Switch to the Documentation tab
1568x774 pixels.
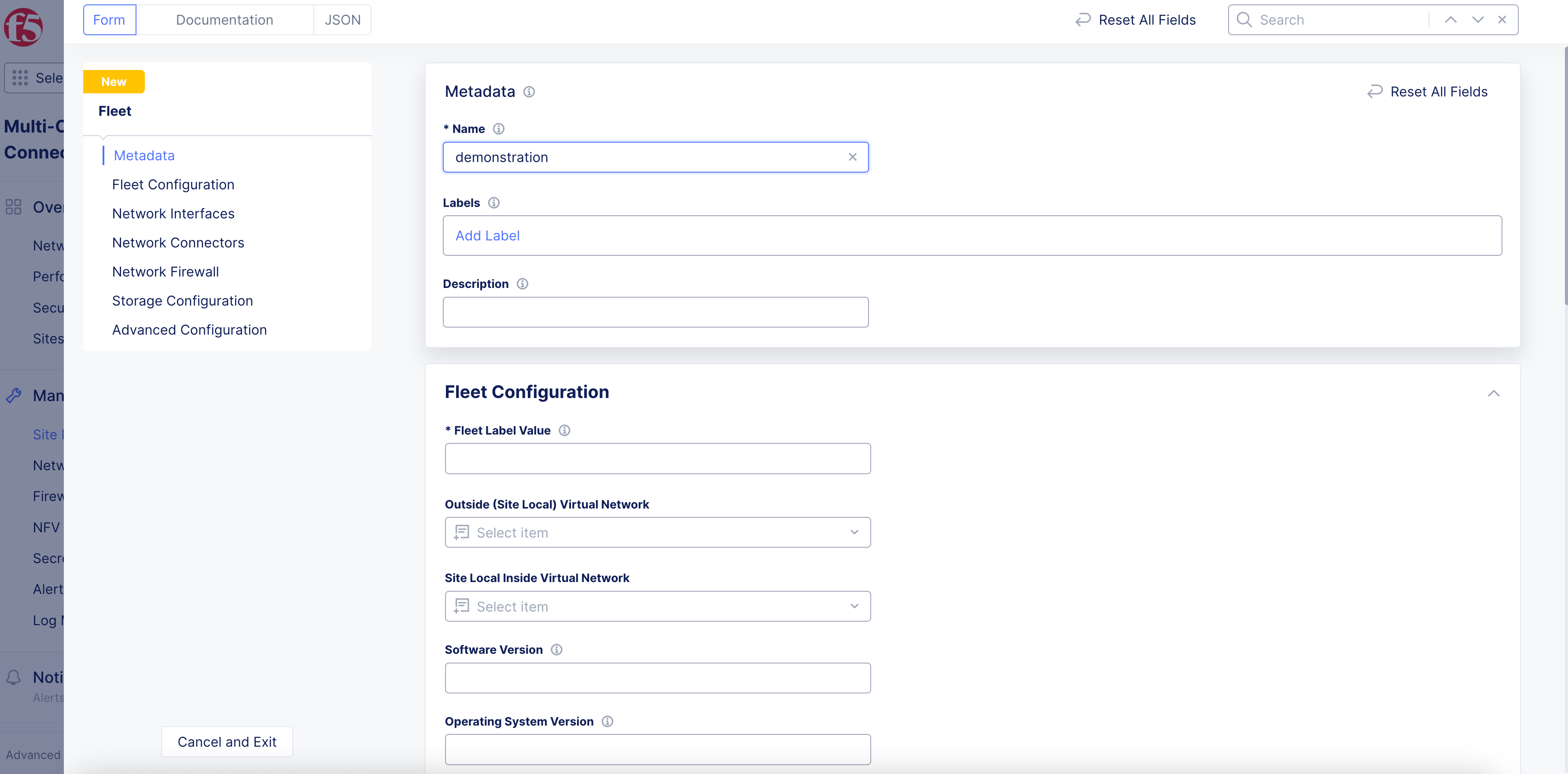(x=225, y=19)
